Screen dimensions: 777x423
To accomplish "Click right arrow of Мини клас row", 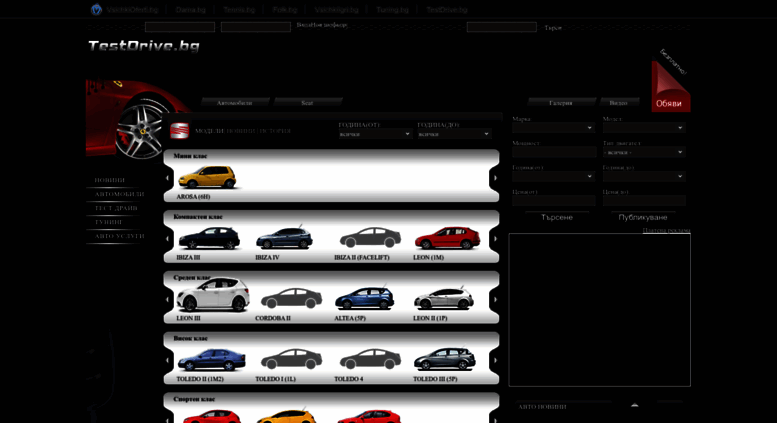I will 495,178.
